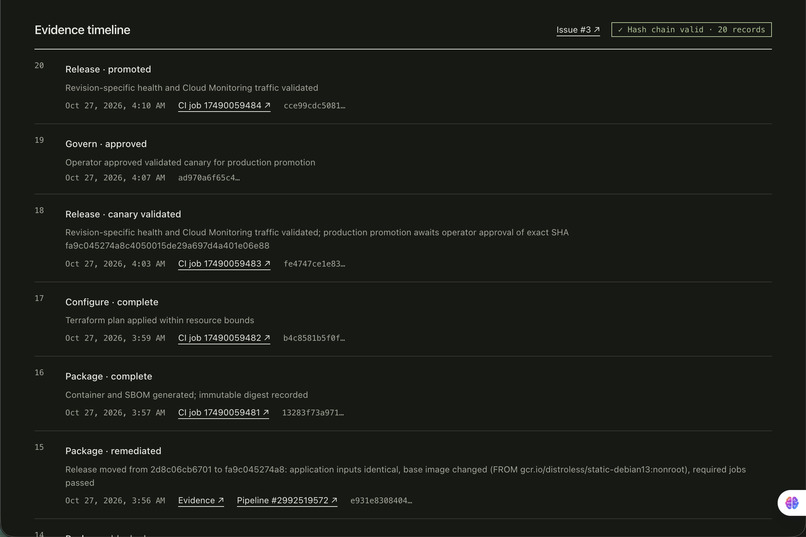Click record number 20
This screenshot has width=806, height=537.
tap(39, 66)
